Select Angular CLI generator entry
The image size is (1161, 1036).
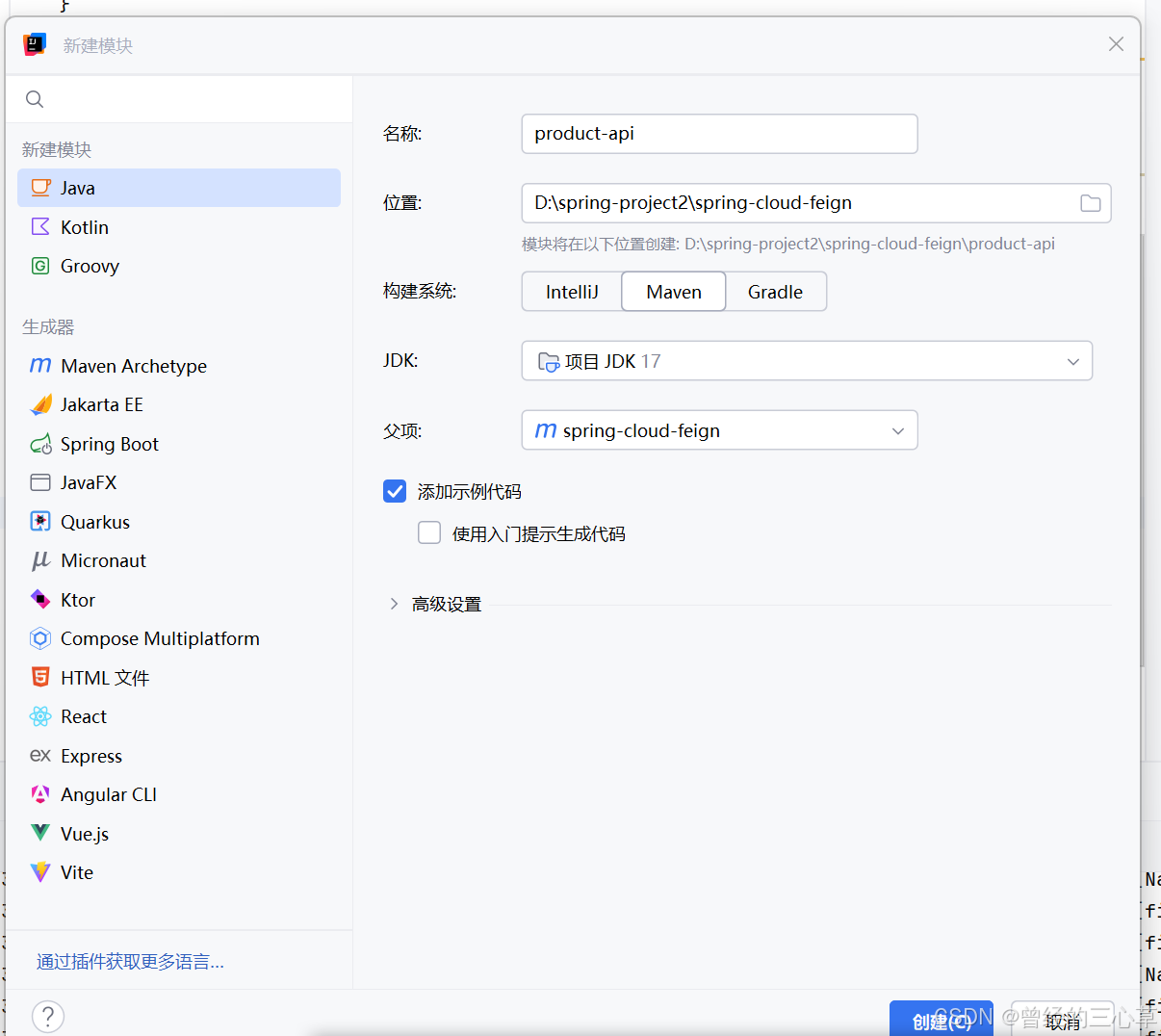tap(179, 794)
